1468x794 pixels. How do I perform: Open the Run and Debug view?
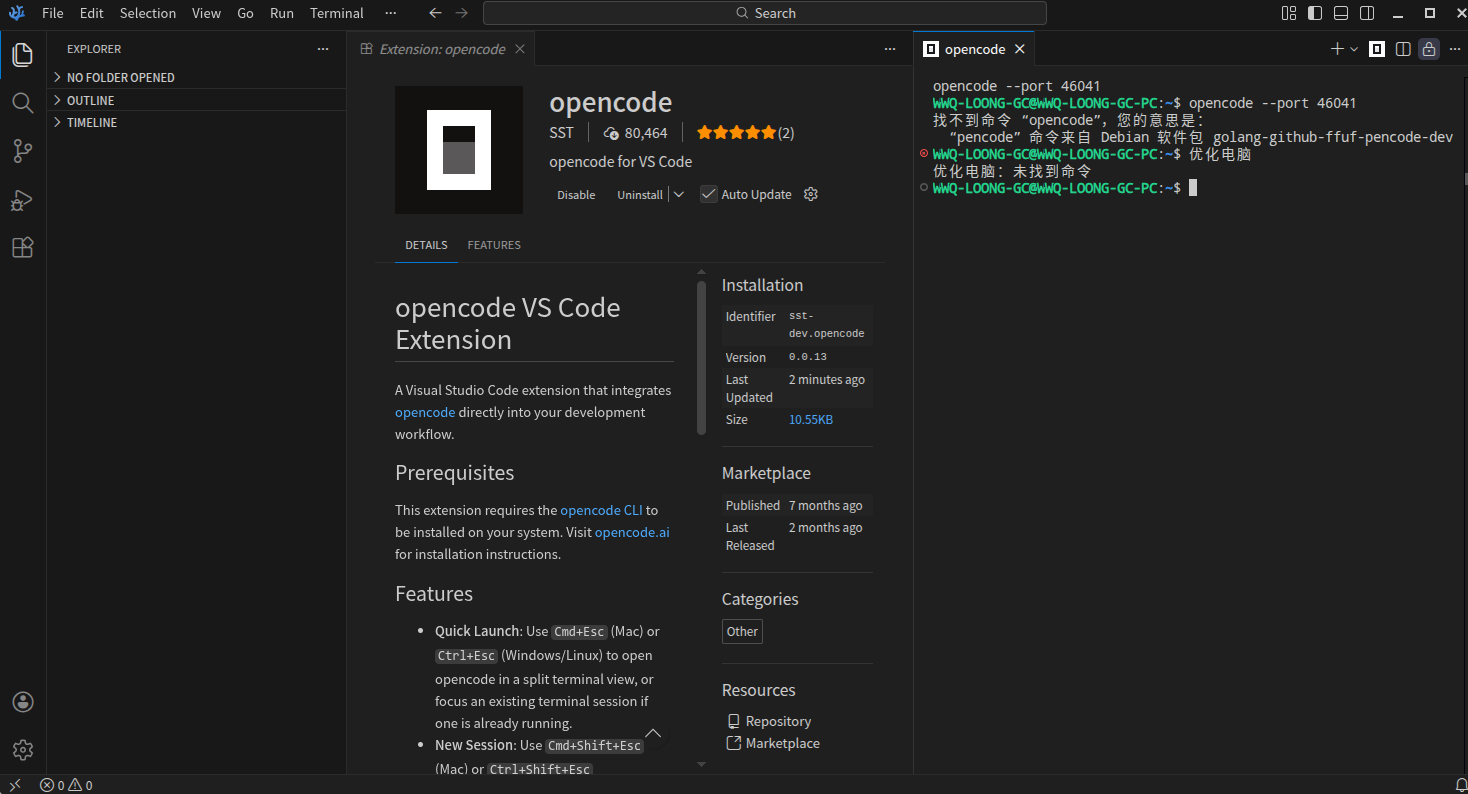pyautogui.click(x=22, y=200)
